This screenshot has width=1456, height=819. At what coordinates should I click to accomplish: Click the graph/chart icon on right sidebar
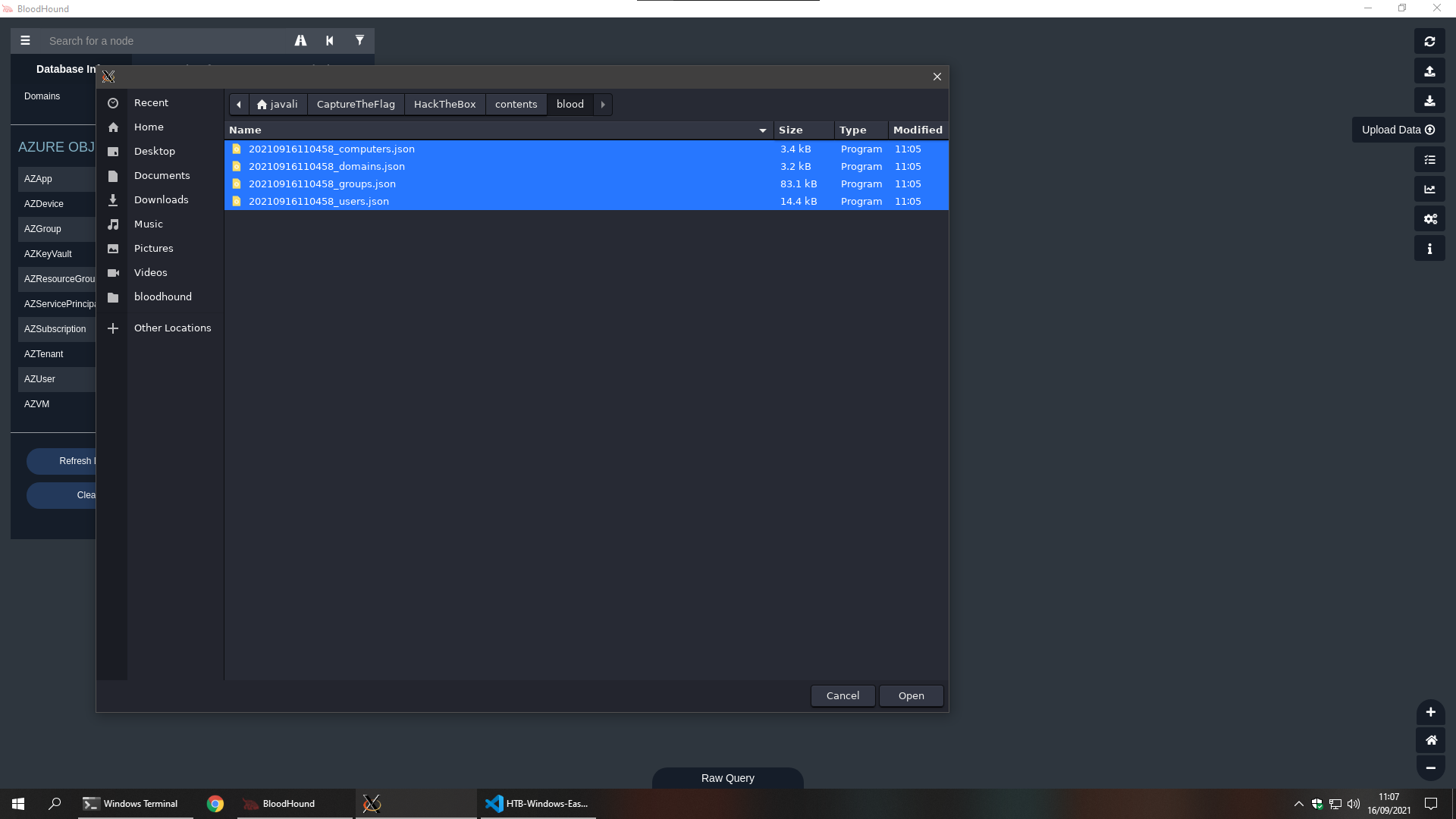[1430, 189]
